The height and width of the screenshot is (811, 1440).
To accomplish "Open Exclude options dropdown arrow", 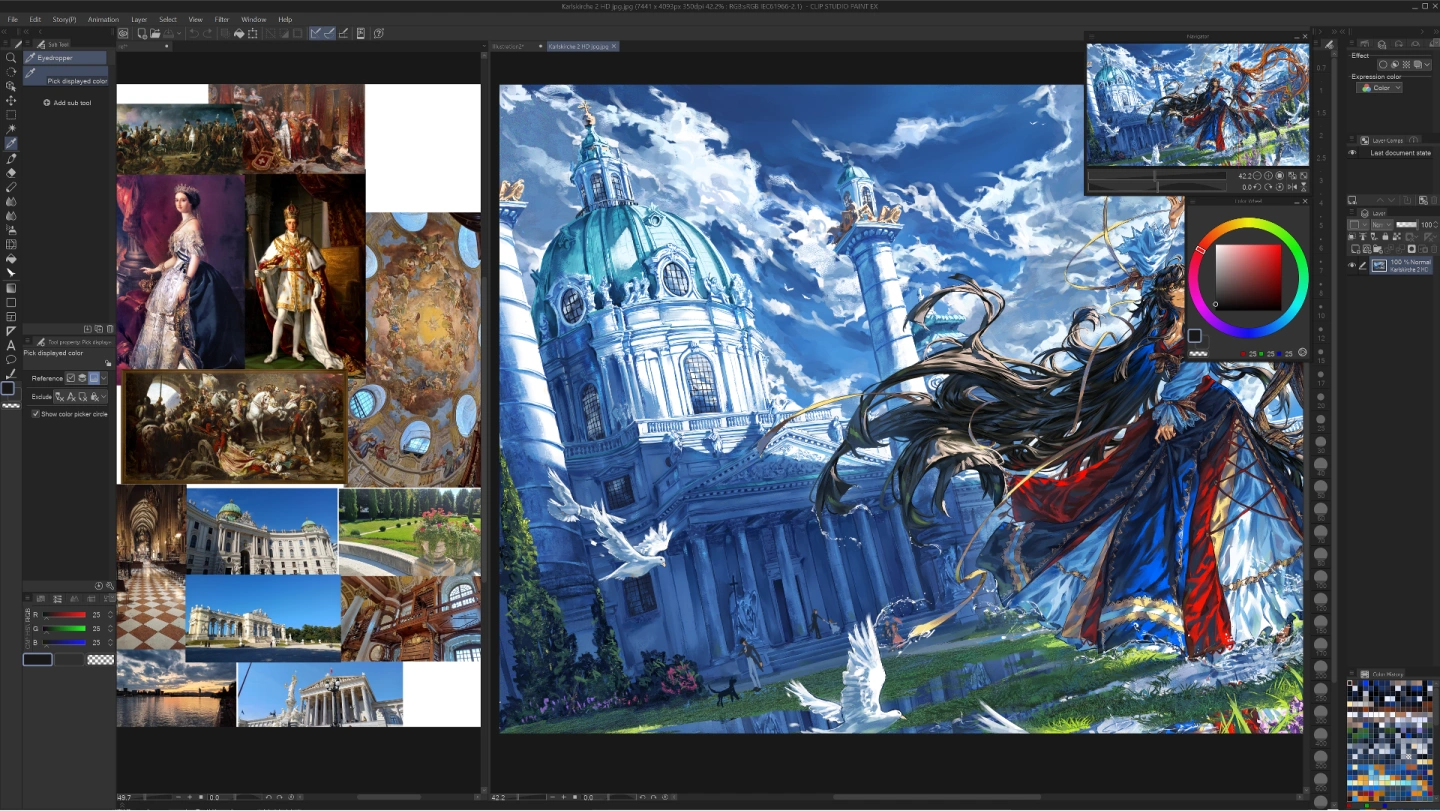I will click(x=104, y=397).
